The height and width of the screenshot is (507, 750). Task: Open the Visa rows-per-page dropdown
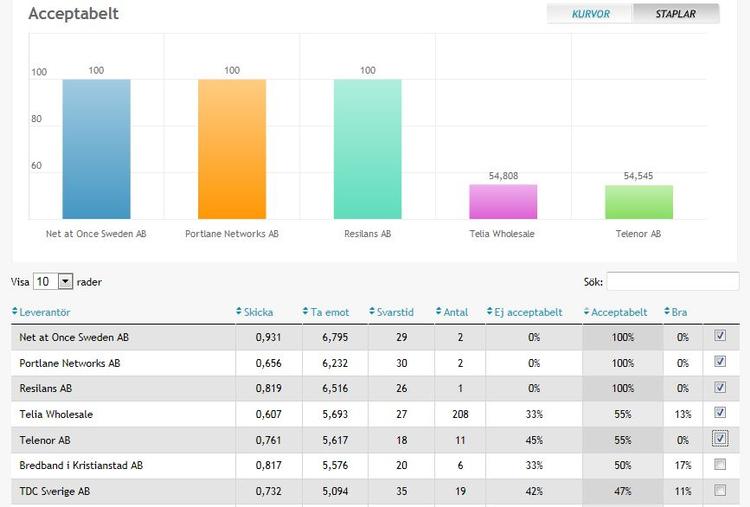tap(53, 281)
